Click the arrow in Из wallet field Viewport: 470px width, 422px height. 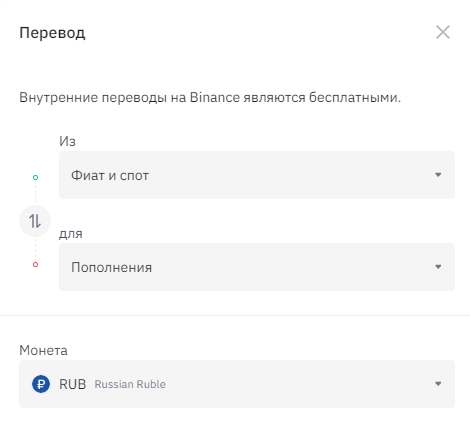click(x=438, y=175)
